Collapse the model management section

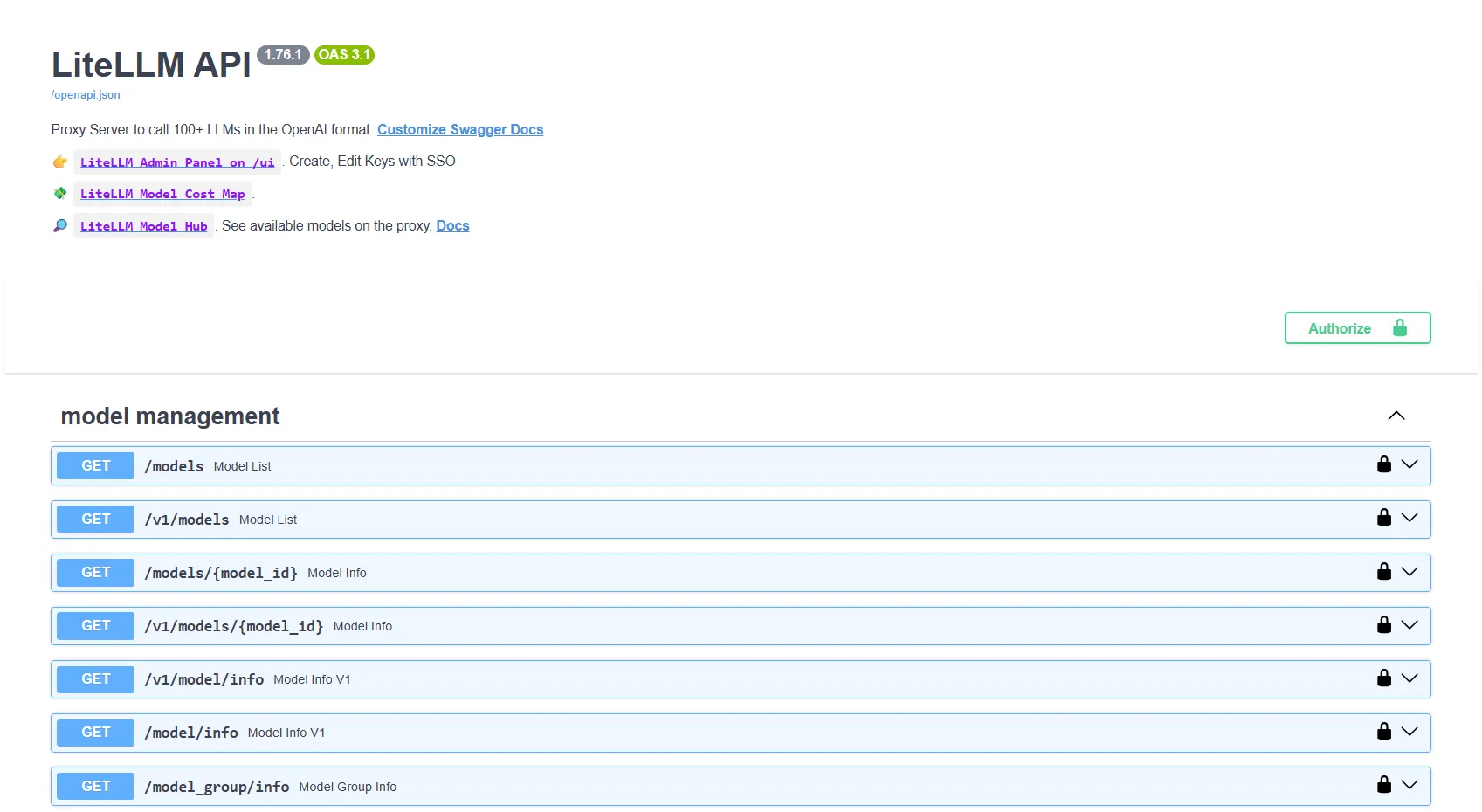point(1396,416)
